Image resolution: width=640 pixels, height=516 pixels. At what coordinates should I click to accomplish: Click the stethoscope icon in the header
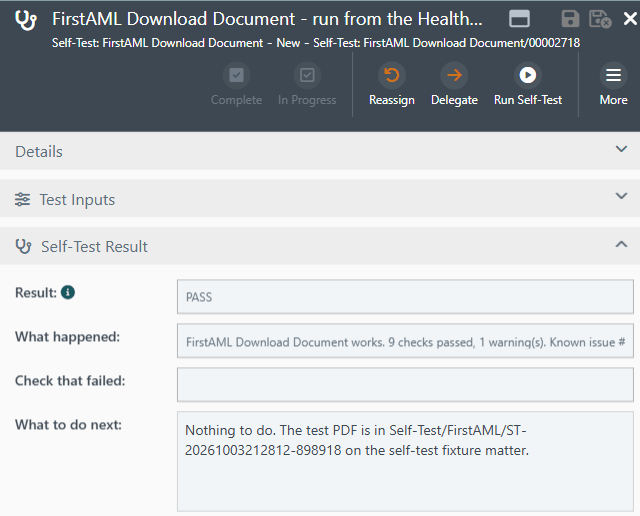pyautogui.click(x=26, y=20)
